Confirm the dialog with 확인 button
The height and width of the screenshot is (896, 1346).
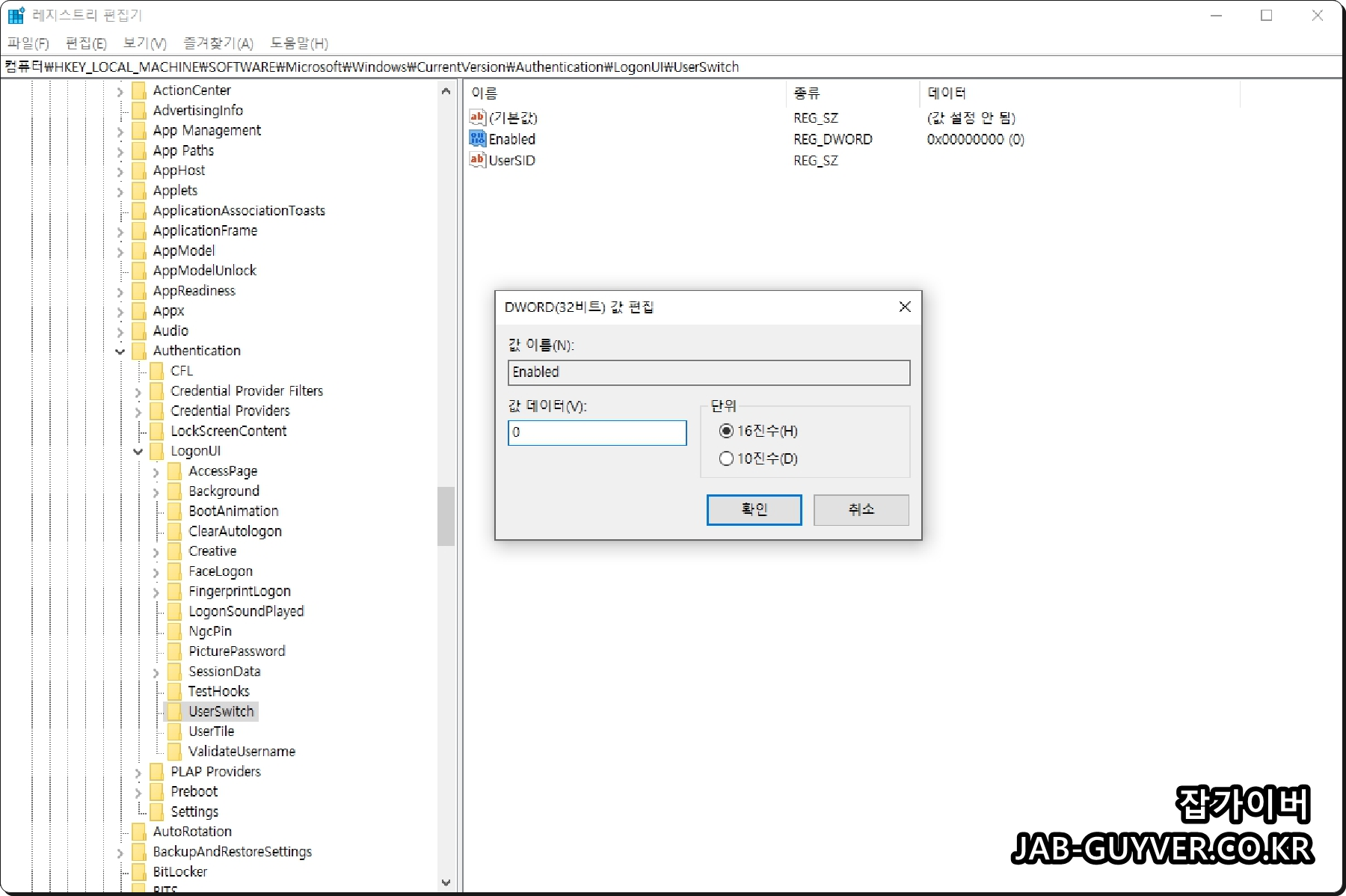[x=754, y=509]
